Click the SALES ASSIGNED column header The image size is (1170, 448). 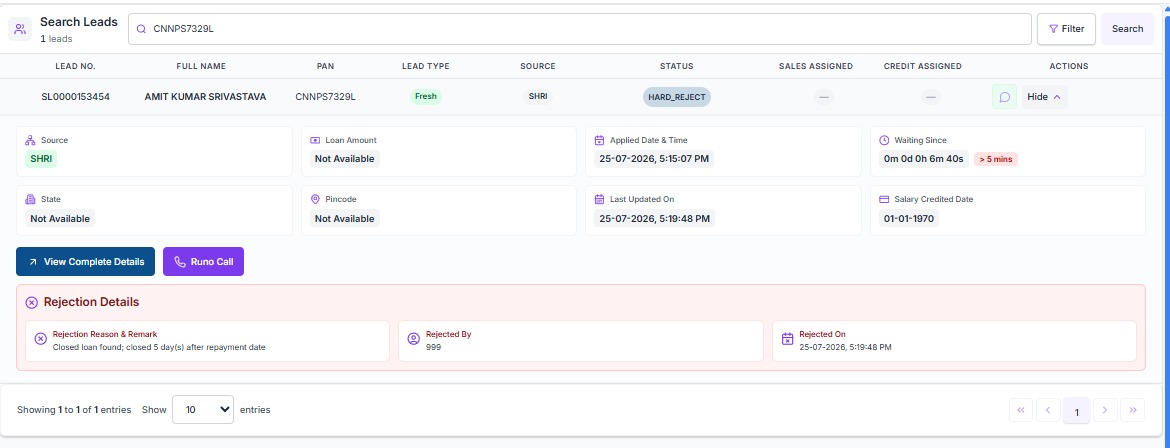point(816,66)
